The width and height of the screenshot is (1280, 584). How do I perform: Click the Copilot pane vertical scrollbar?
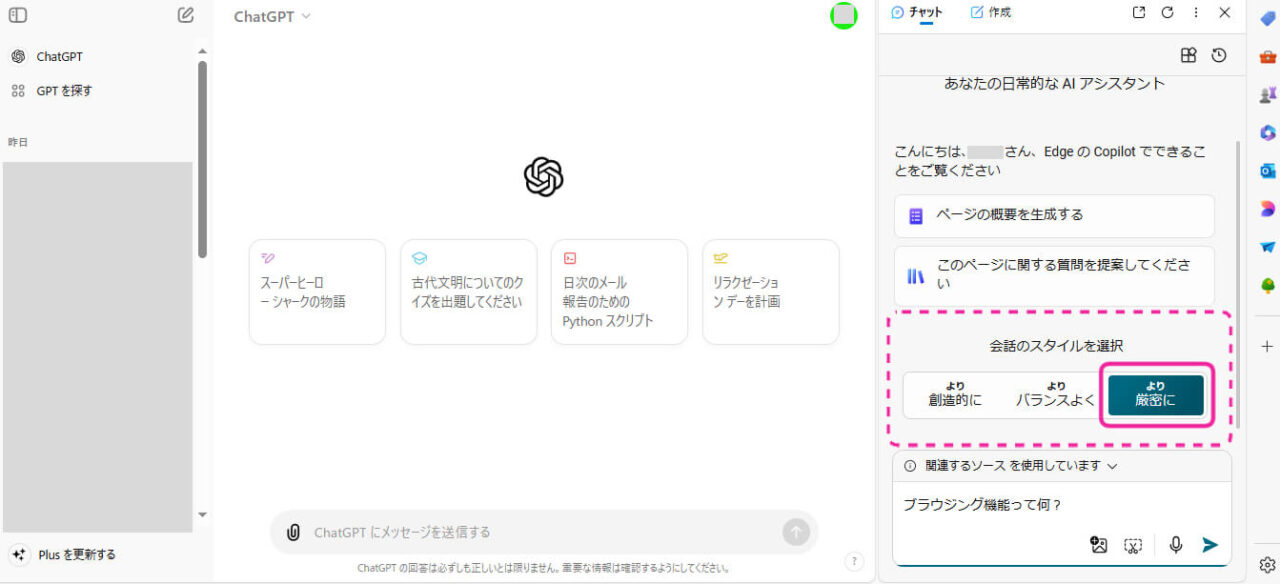tap(1239, 285)
